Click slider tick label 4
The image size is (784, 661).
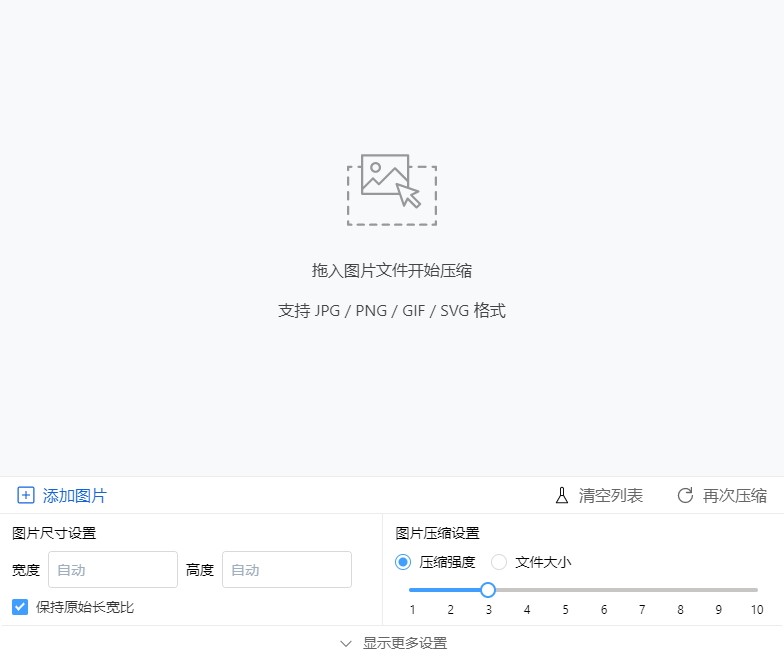527,610
